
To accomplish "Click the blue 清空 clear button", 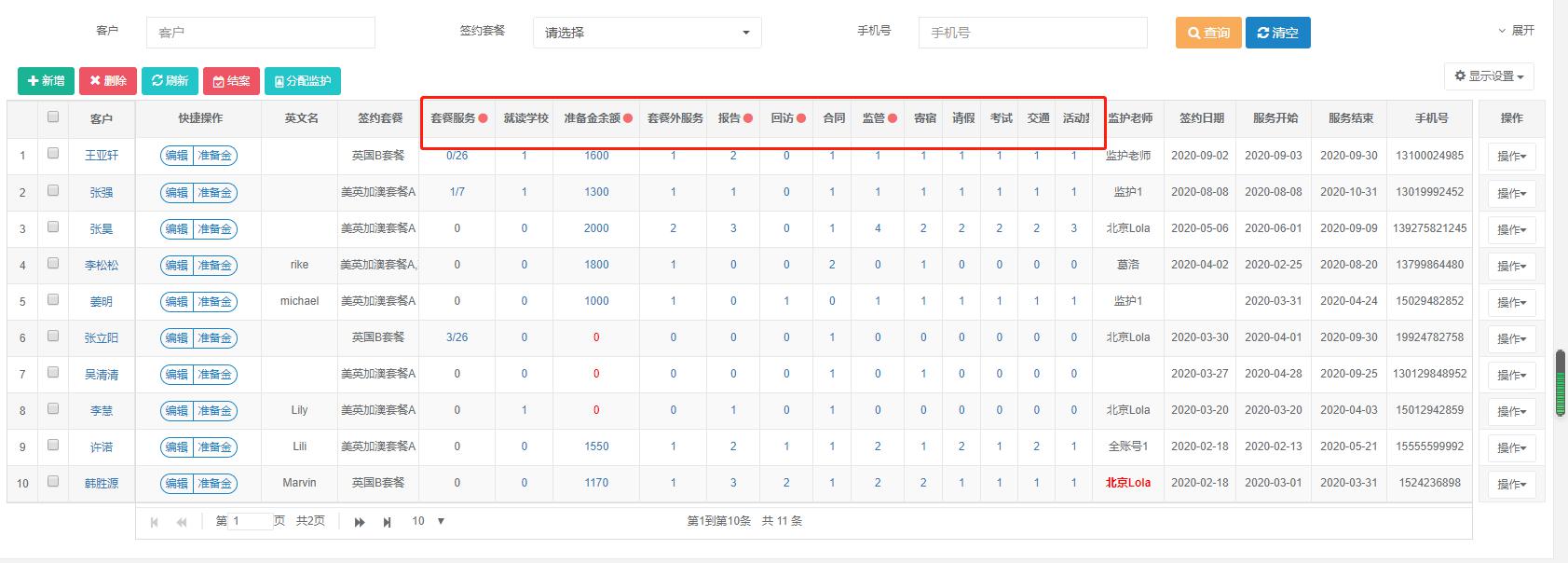I will [x=1277, y=33].
